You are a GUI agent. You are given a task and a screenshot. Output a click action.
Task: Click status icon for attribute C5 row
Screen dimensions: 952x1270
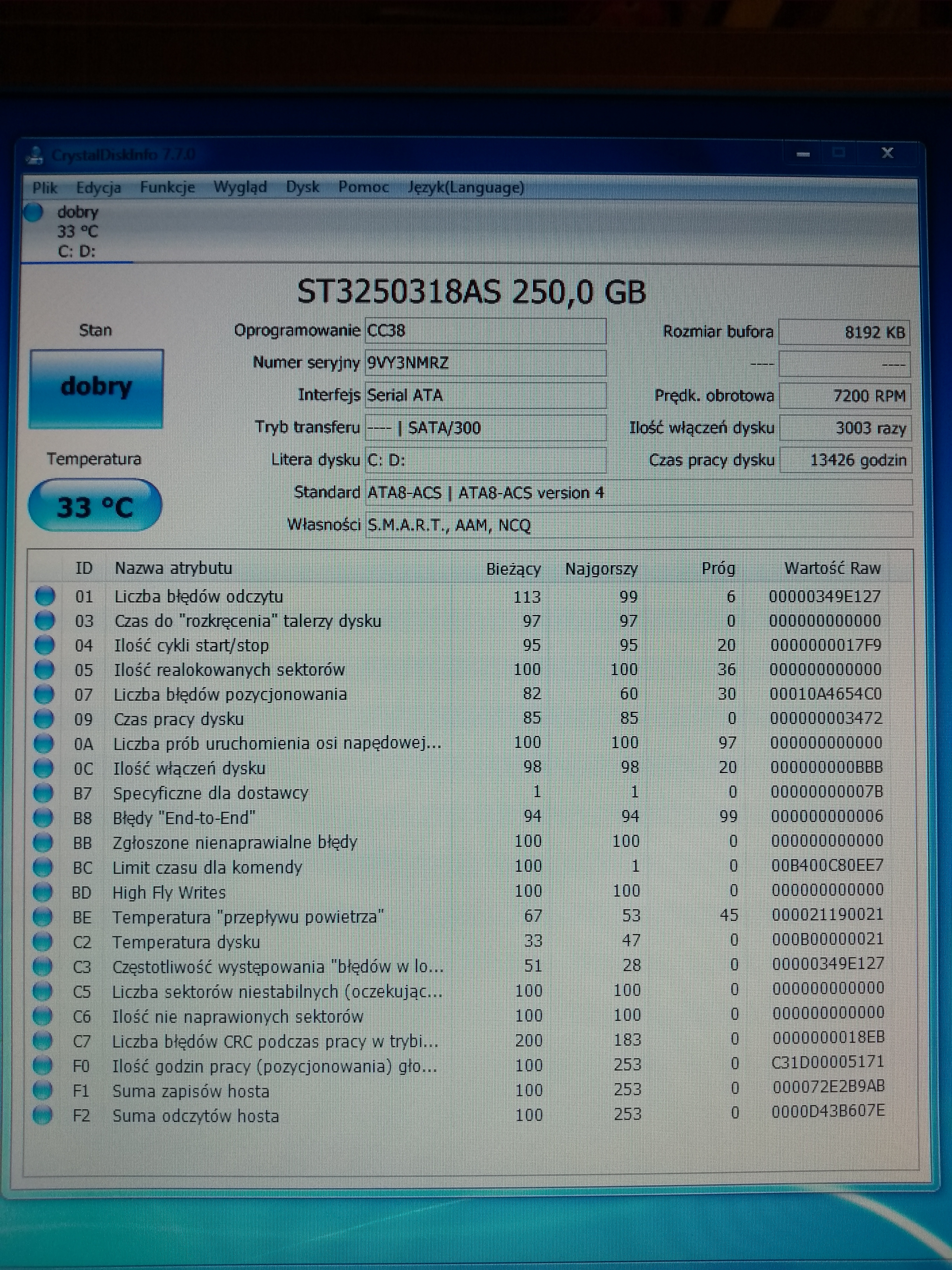[x=42, y=991]
